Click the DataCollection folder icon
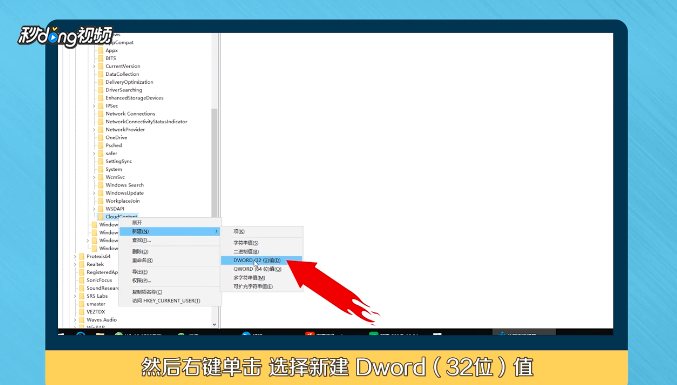The width and height of the screenshot is (677, 385). [101, 74]
